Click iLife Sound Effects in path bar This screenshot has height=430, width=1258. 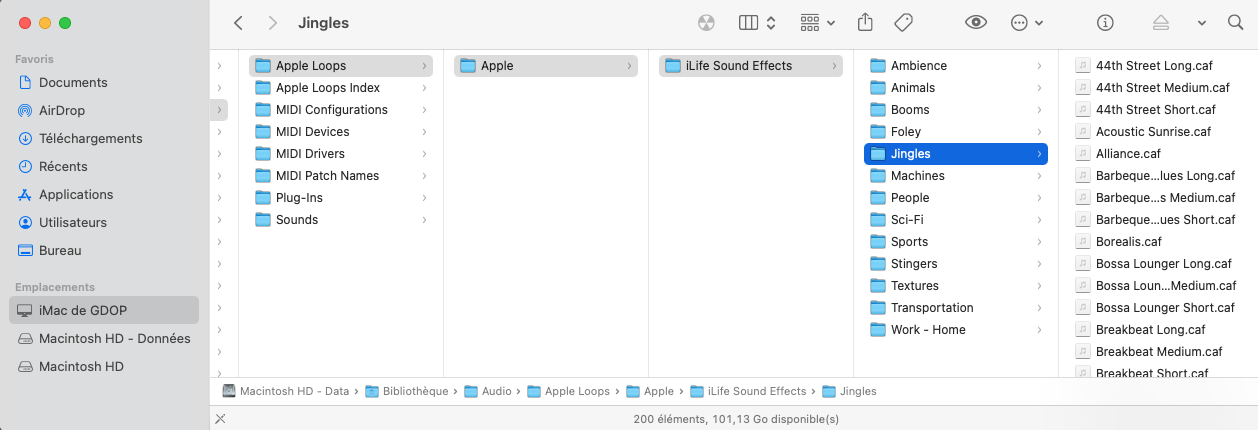[747, 392]
